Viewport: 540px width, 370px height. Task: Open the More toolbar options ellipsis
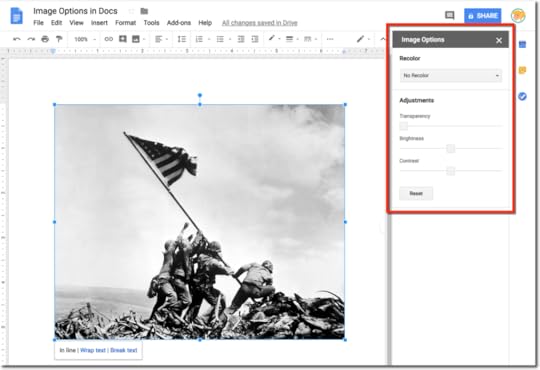tap(330, 39)
